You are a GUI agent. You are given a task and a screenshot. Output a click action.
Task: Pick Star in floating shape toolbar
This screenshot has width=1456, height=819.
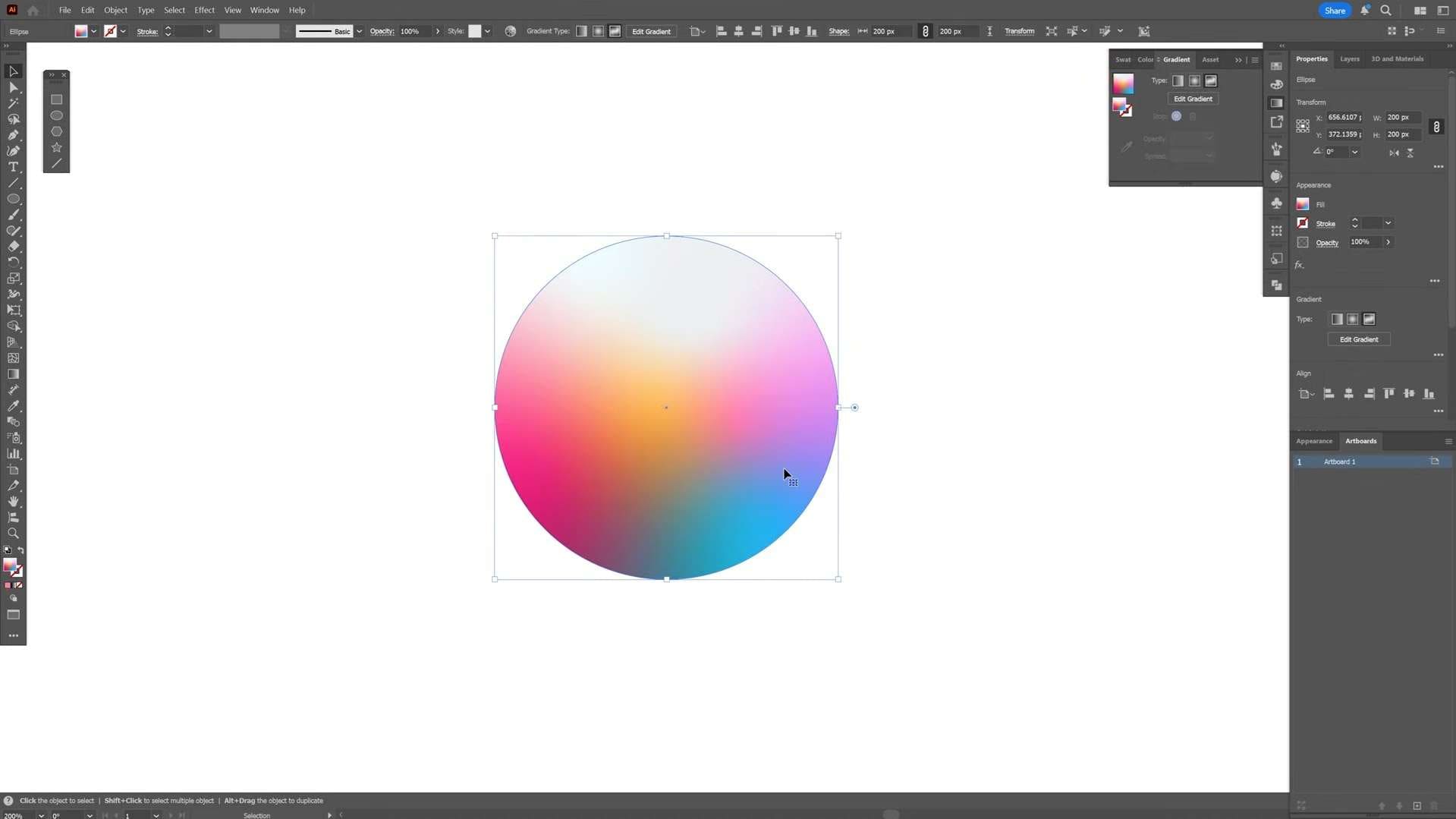click(x=56, y=147)
